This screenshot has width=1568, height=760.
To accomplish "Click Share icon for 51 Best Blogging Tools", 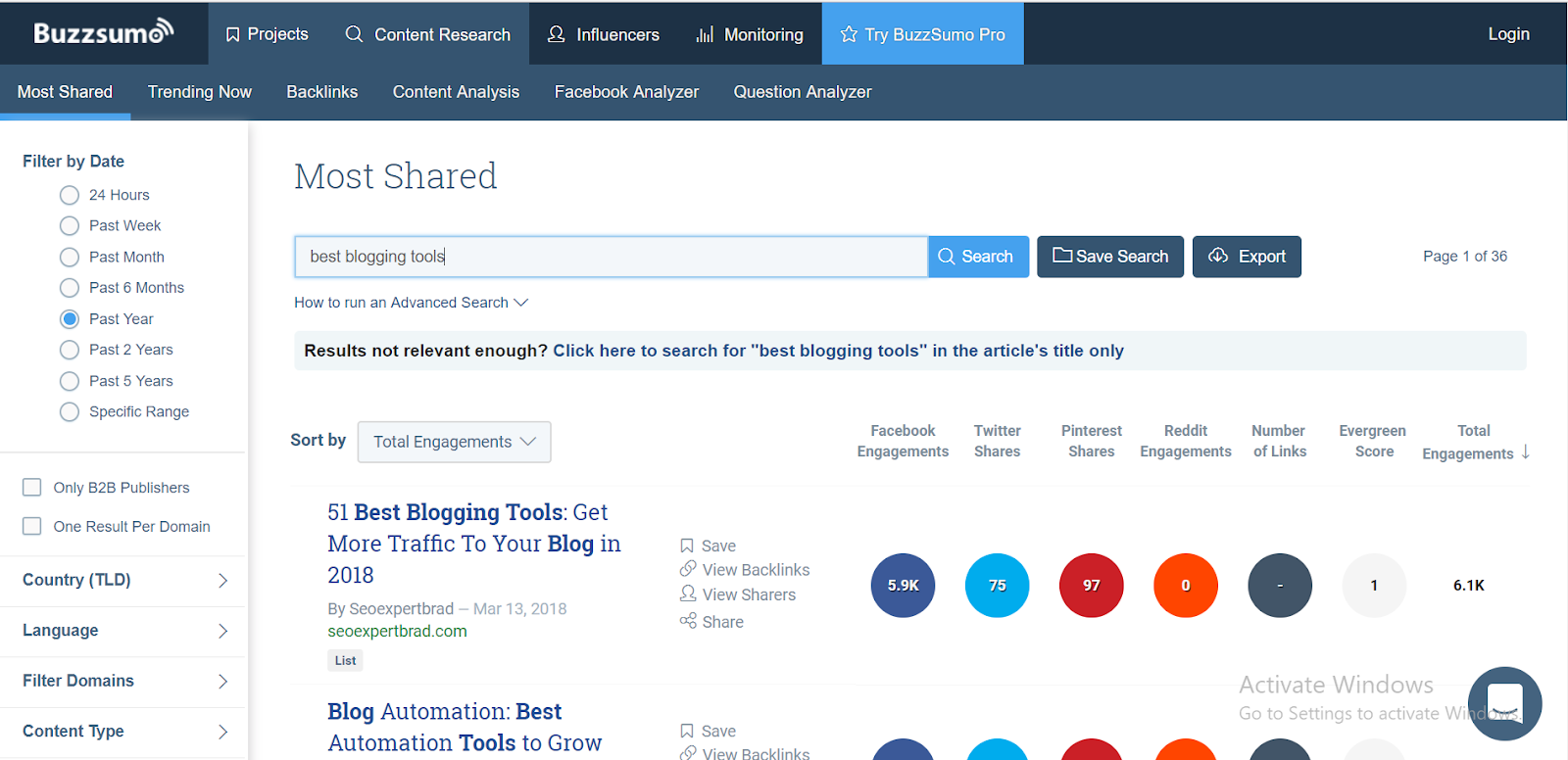I will click(x=688, y=621).
